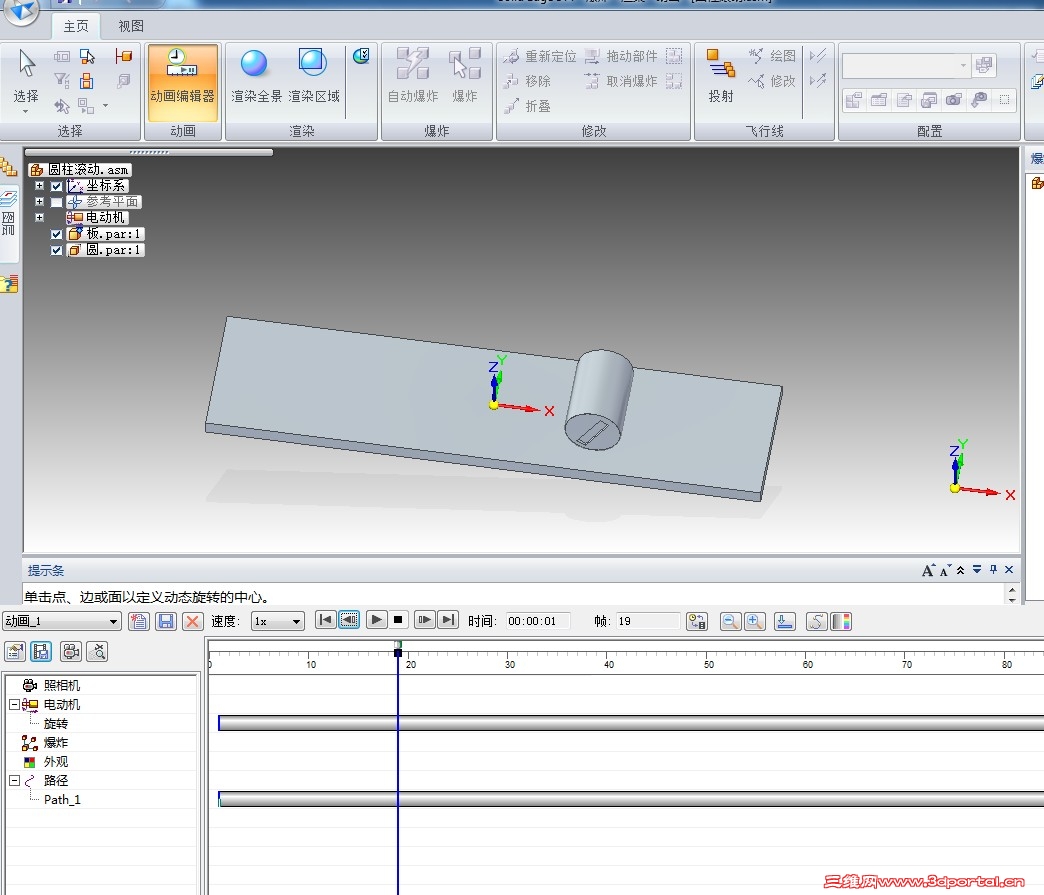Go to the animation start

pyautogui.click(x=326, y=620)
